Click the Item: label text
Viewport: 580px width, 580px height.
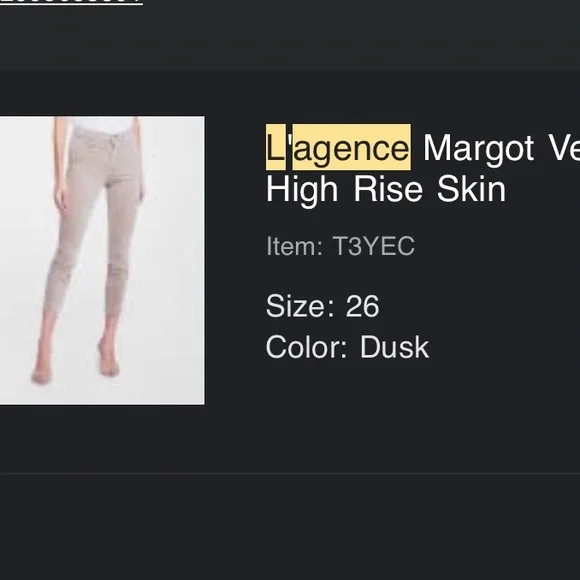click(294, 246)
